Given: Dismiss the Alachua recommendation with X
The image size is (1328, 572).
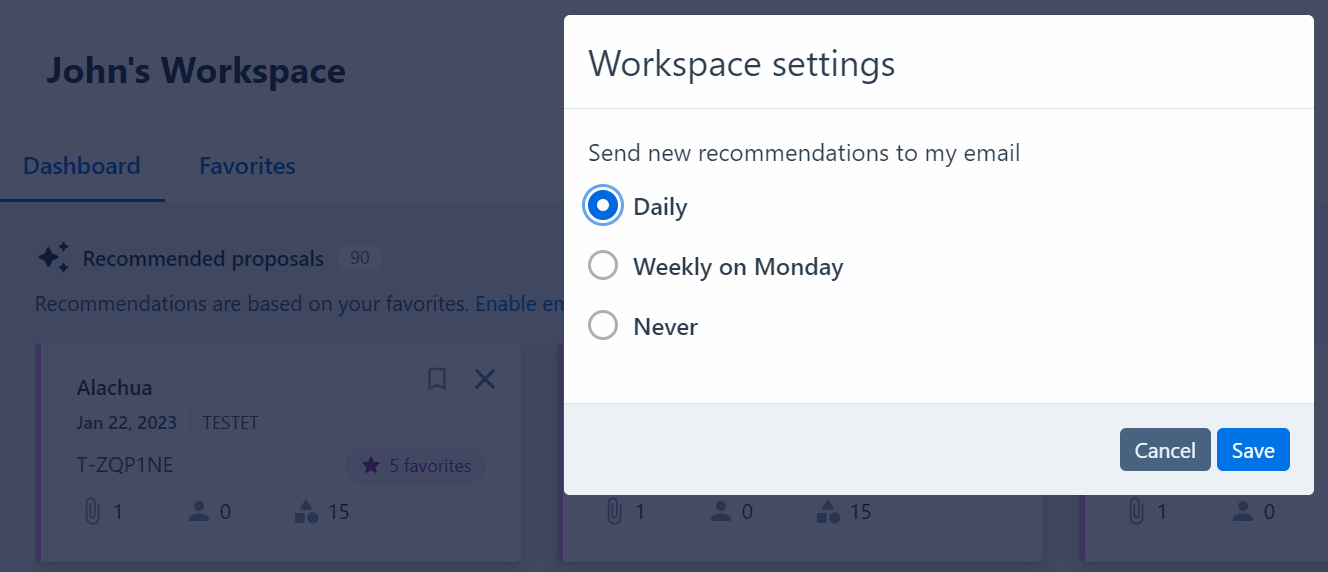Looking at the screenshot, I should [x=485, y=379].
